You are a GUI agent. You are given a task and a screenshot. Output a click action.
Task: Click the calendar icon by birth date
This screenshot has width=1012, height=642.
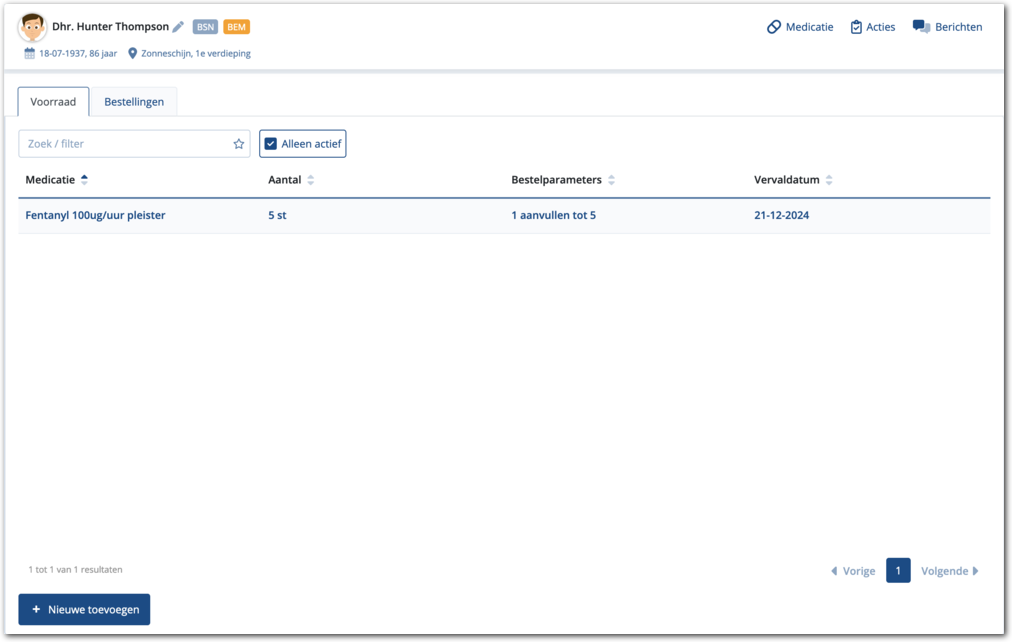point(30,54)
